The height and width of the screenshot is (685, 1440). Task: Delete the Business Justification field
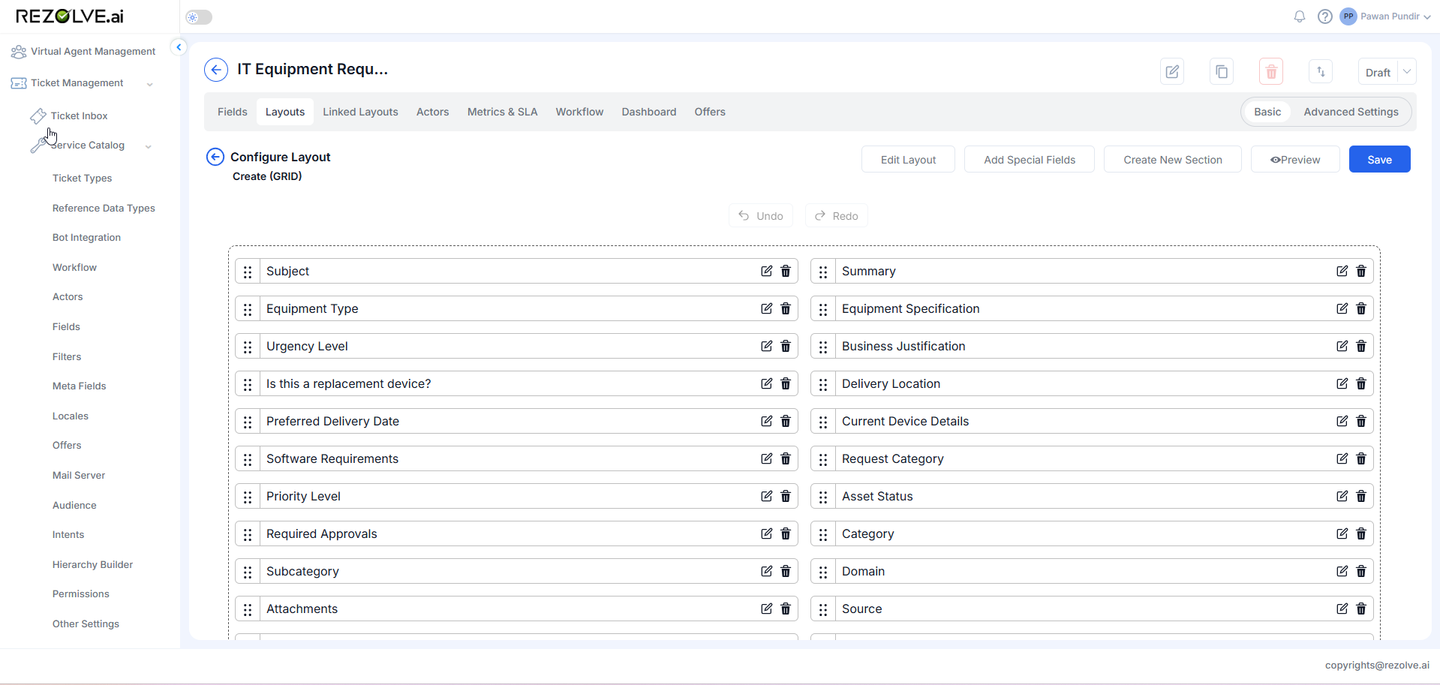pyautogui.click(x=1361, y=346)
